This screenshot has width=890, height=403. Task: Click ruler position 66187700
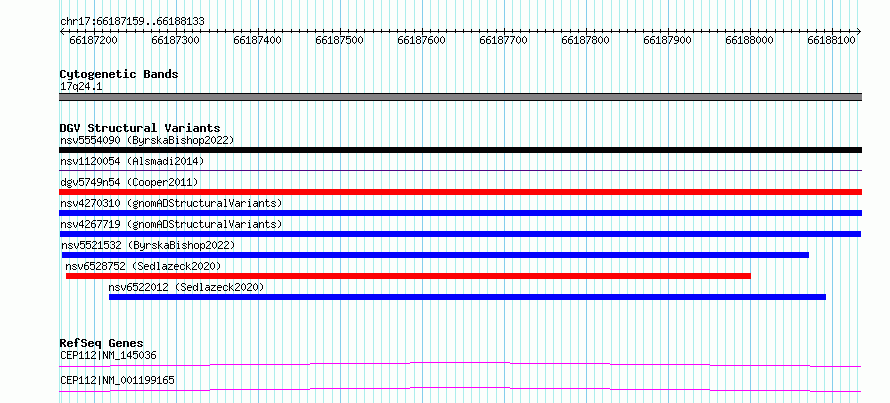505,40
